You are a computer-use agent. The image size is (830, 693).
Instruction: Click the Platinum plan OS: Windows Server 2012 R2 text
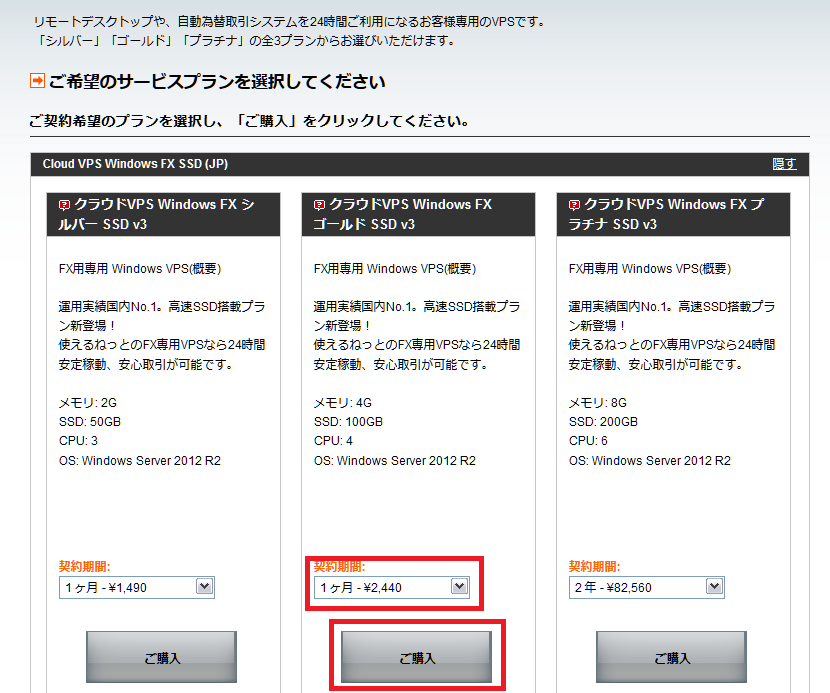[650, 461]
